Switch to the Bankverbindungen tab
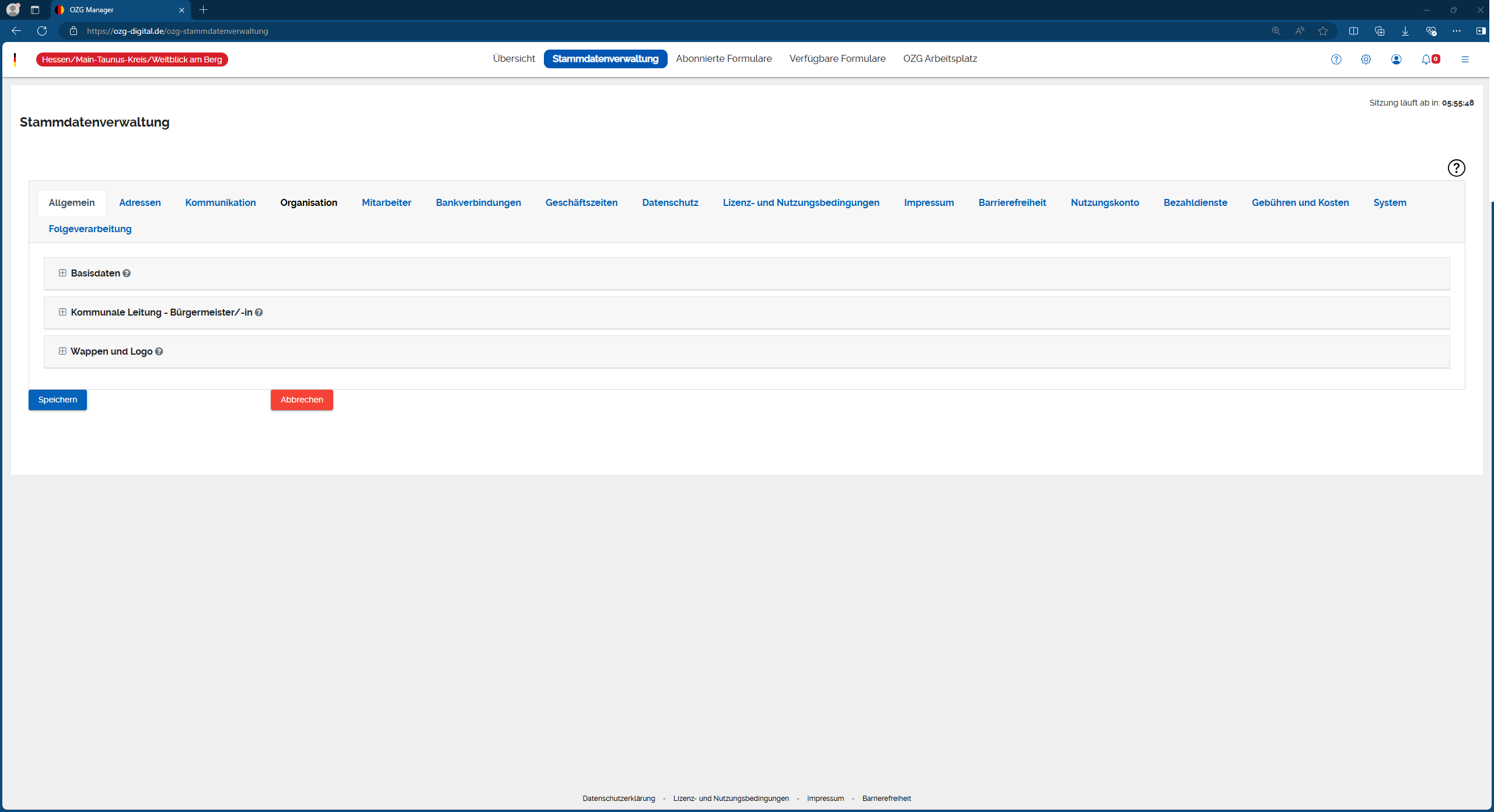This screenshot has height=812, width=1494. (x=478, y=202)
